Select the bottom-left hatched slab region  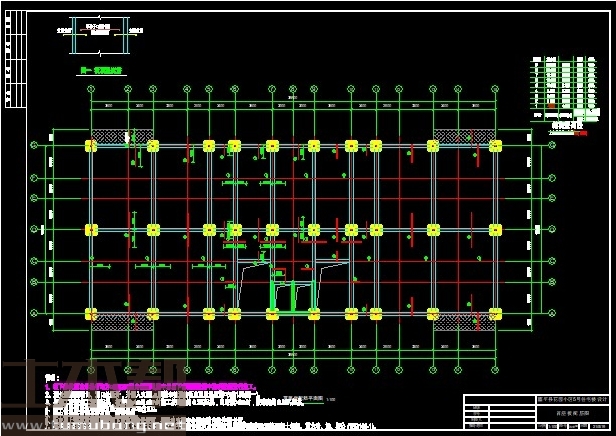click(120, 321)
